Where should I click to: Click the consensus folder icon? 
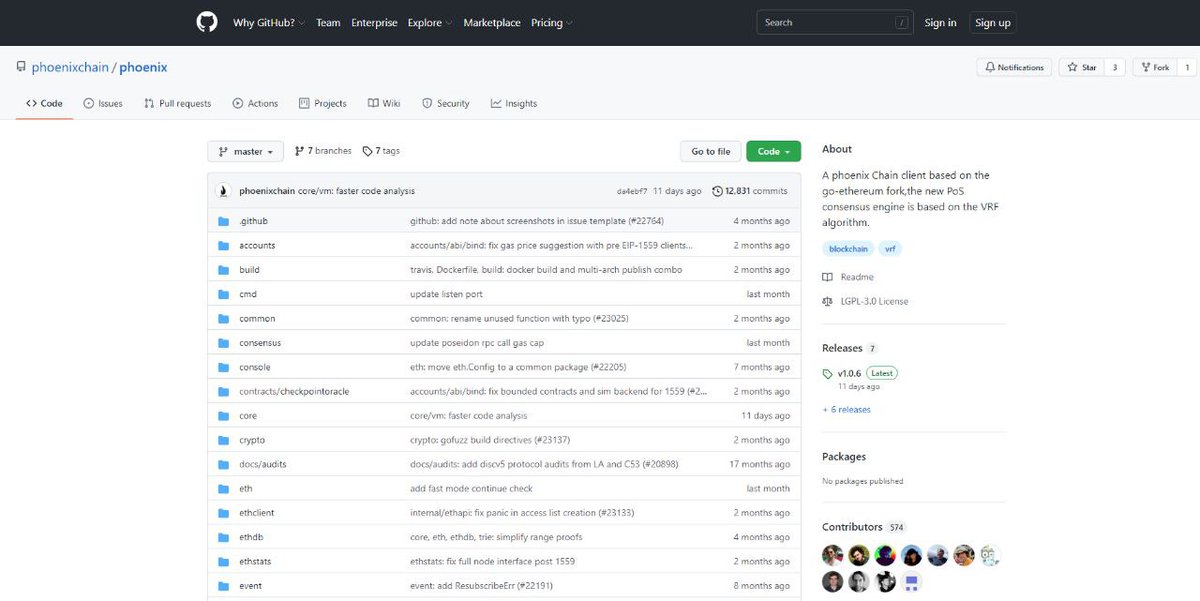tap(224, 343)
